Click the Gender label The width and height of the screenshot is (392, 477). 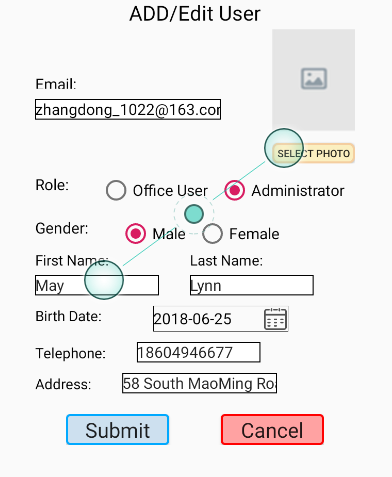pos(62,229)
